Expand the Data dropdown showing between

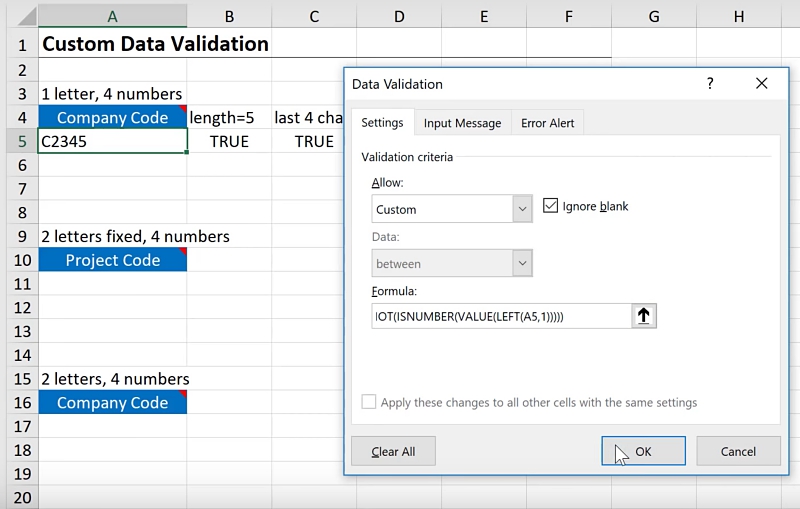point(522,263)
